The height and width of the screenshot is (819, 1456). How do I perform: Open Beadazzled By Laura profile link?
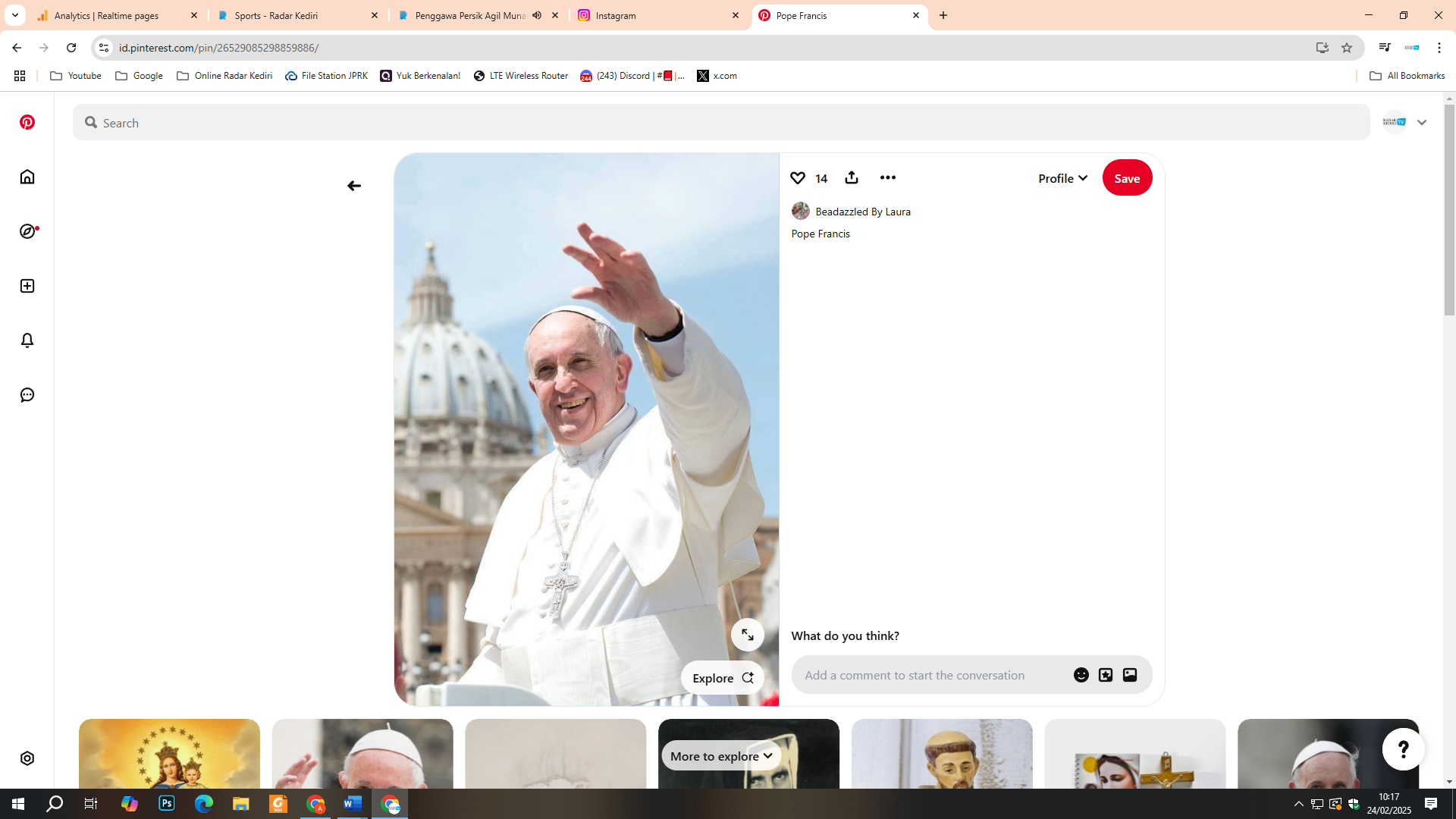pyautogui.click(x=862, y=212)
